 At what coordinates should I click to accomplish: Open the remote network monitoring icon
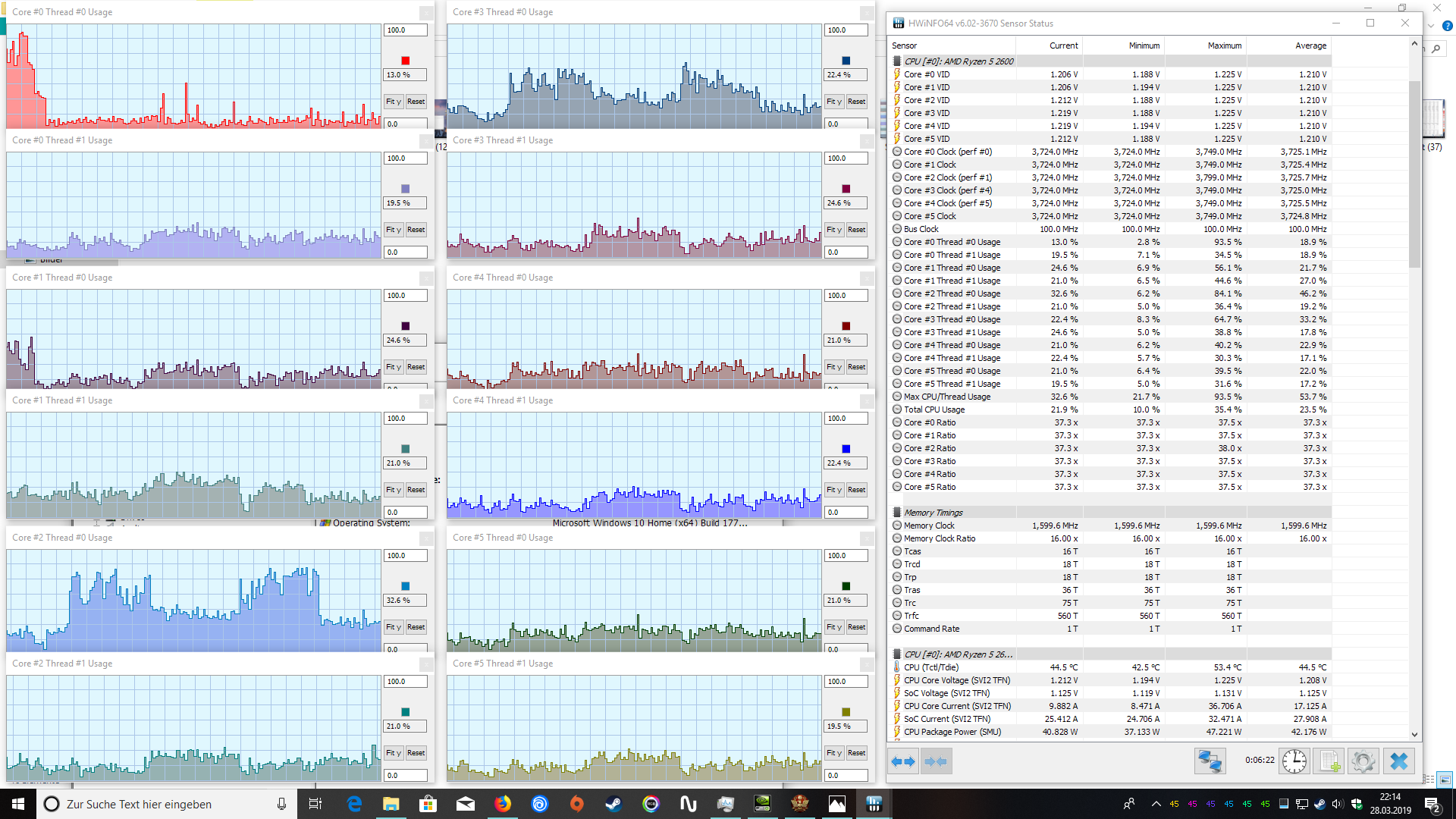click(x=1210, y=761)
